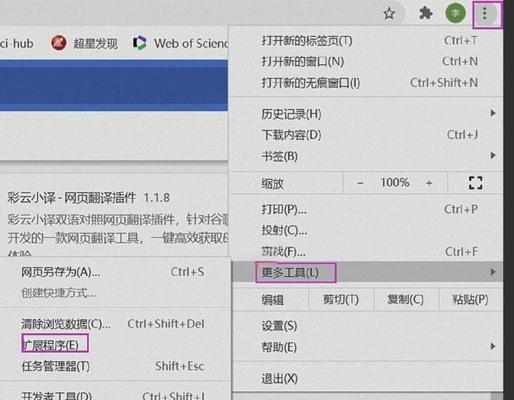Viewport: 514px width, 400px height.
Task: Open the green profile avatar
Action: [x=455, y=14]
